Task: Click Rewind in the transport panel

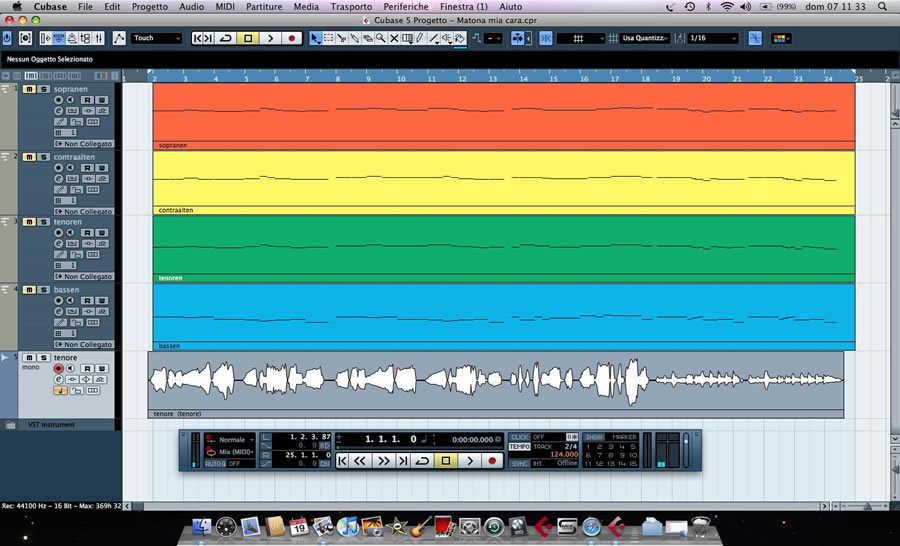Action: click(x=360, y=460)
